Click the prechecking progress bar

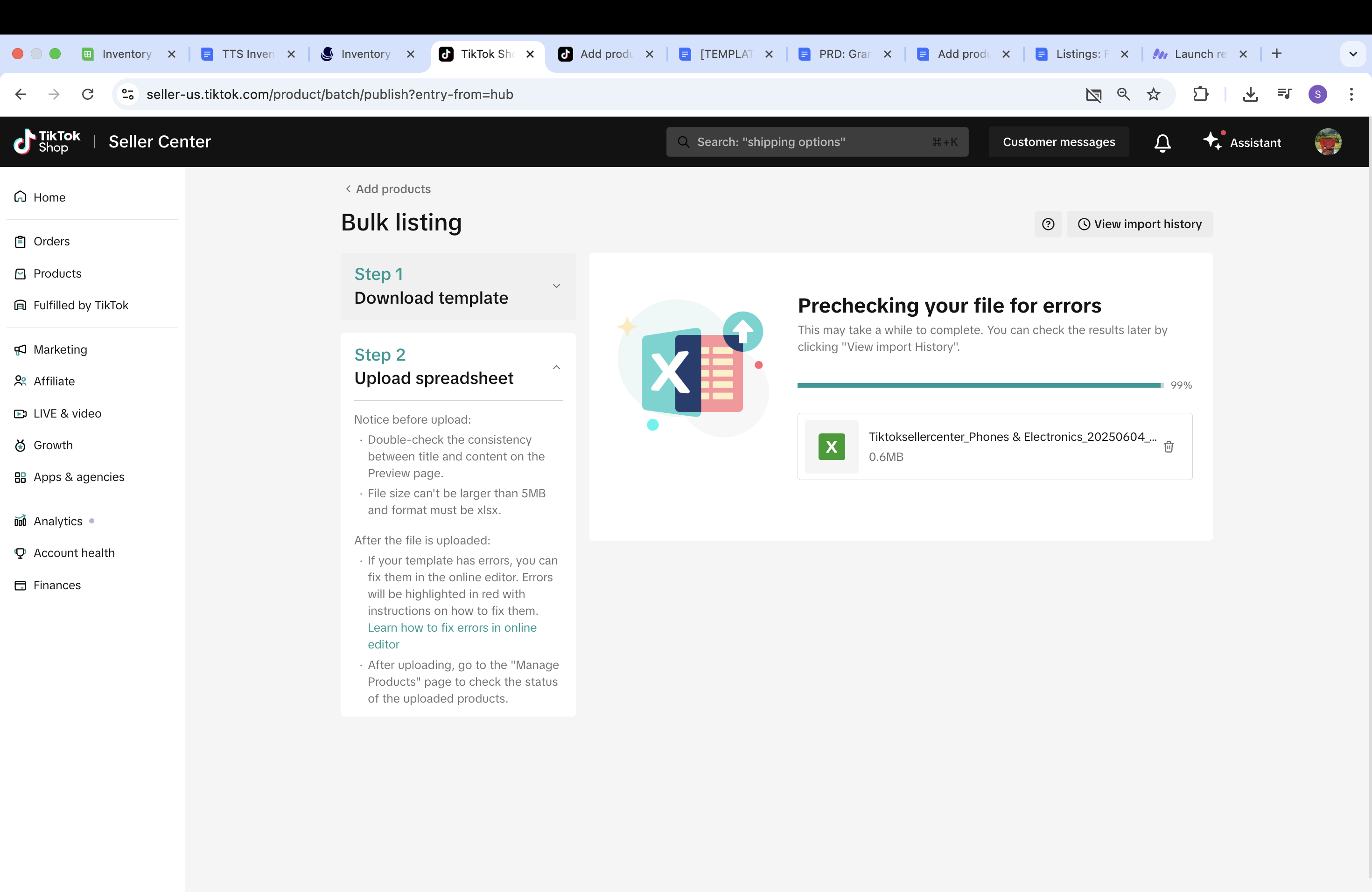click(x=980, y=385)
